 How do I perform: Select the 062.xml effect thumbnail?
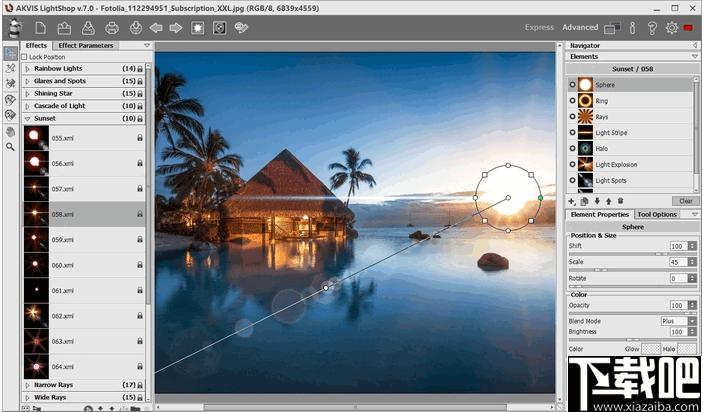point(36,316)
